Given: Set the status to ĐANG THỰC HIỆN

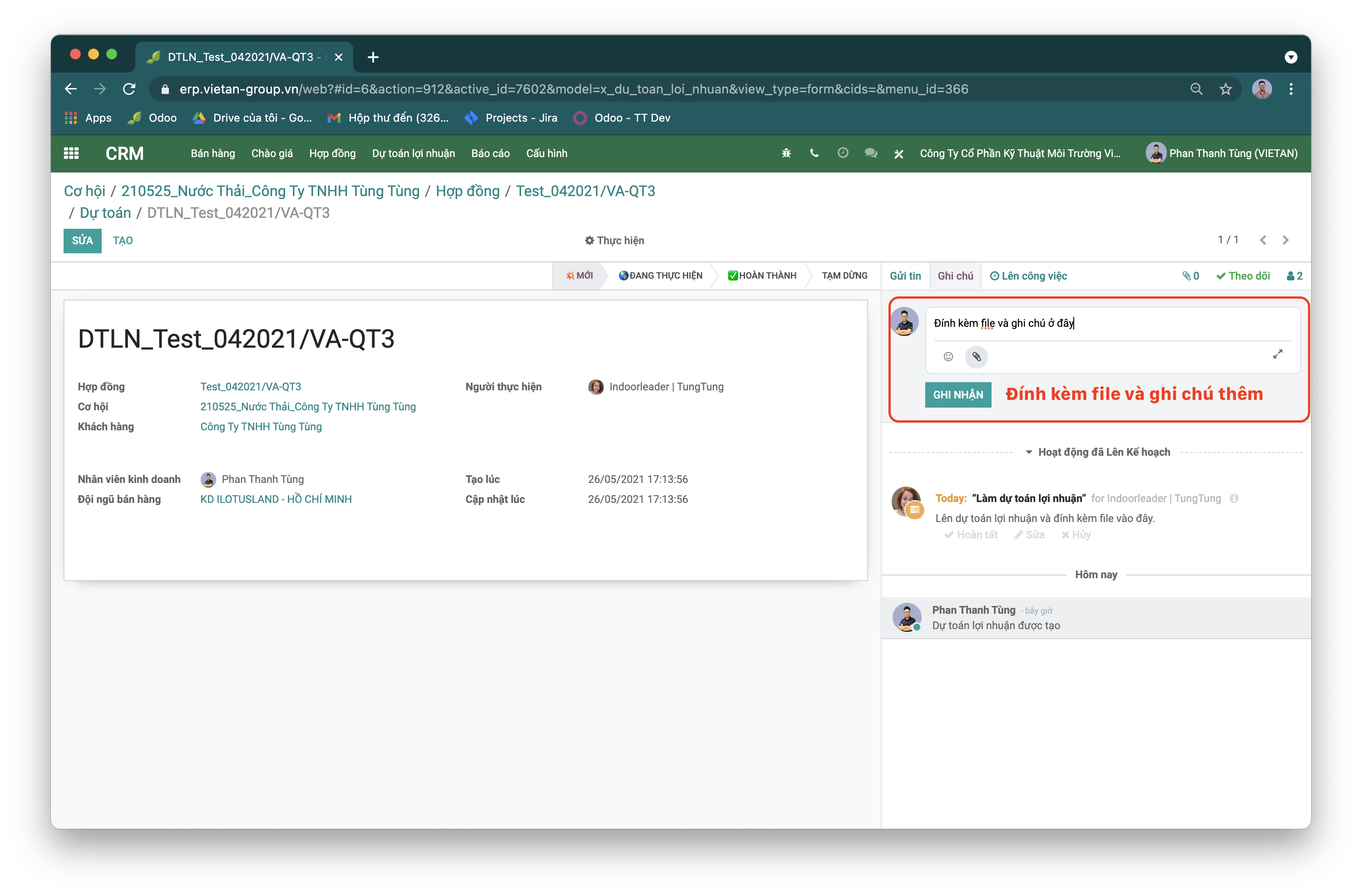Looking at the screenshot, I should (661, 276).
